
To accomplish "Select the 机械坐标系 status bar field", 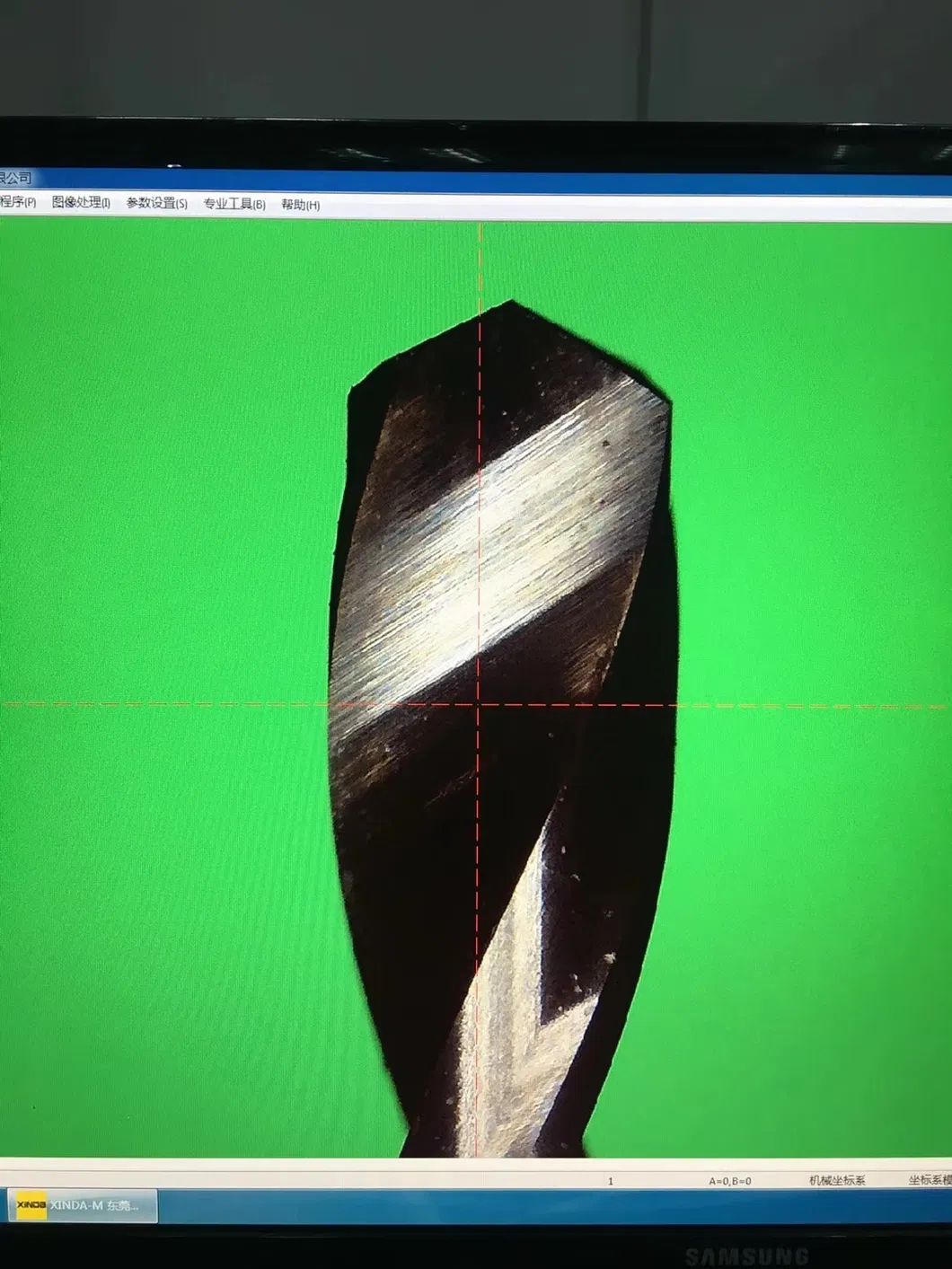I will pos(837,1180).
